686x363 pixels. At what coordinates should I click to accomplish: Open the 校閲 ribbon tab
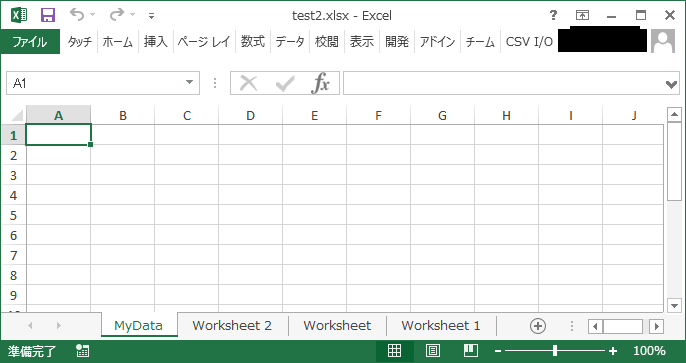pyautogui.click(x=327, y=42)
